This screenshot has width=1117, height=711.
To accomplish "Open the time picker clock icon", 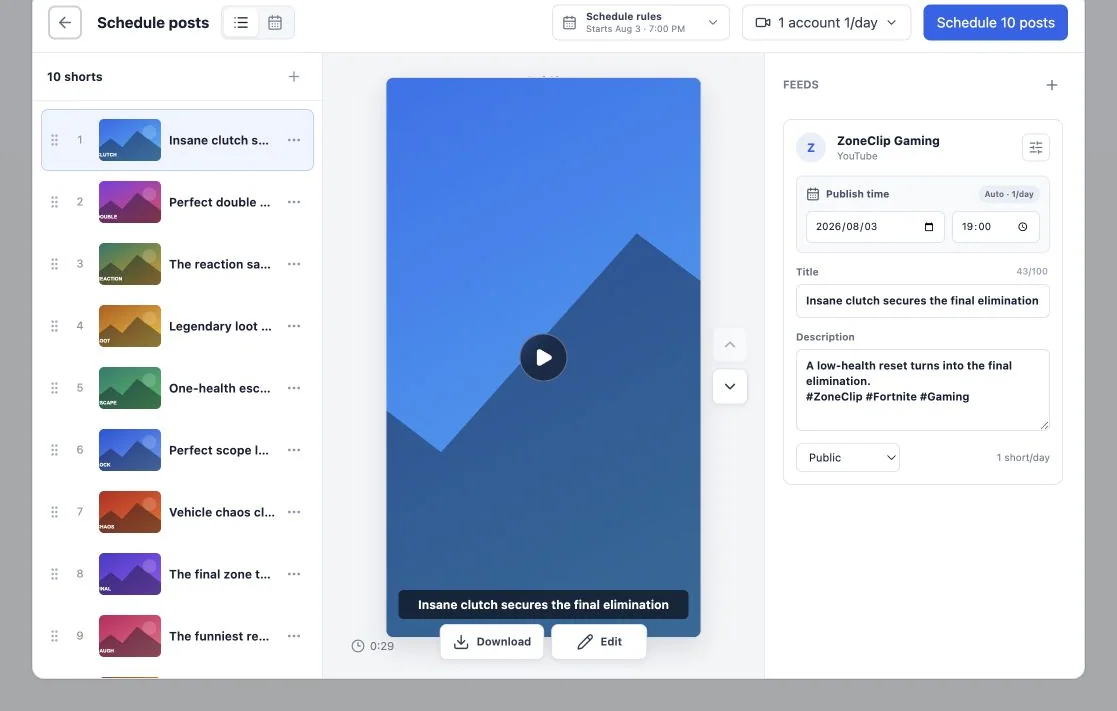I will (1022, 227).
